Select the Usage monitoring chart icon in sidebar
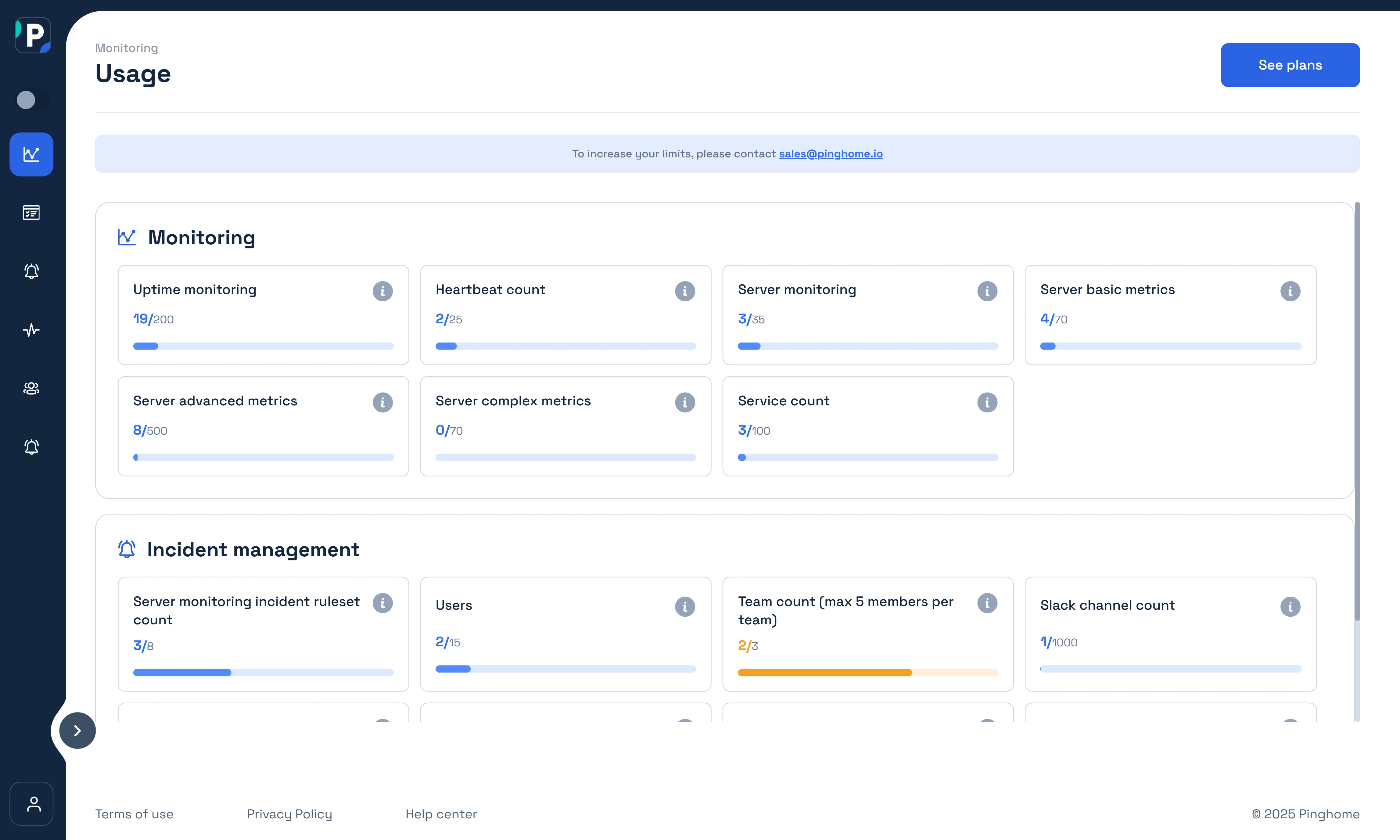 pyautogui.click(x=31, y=154)
